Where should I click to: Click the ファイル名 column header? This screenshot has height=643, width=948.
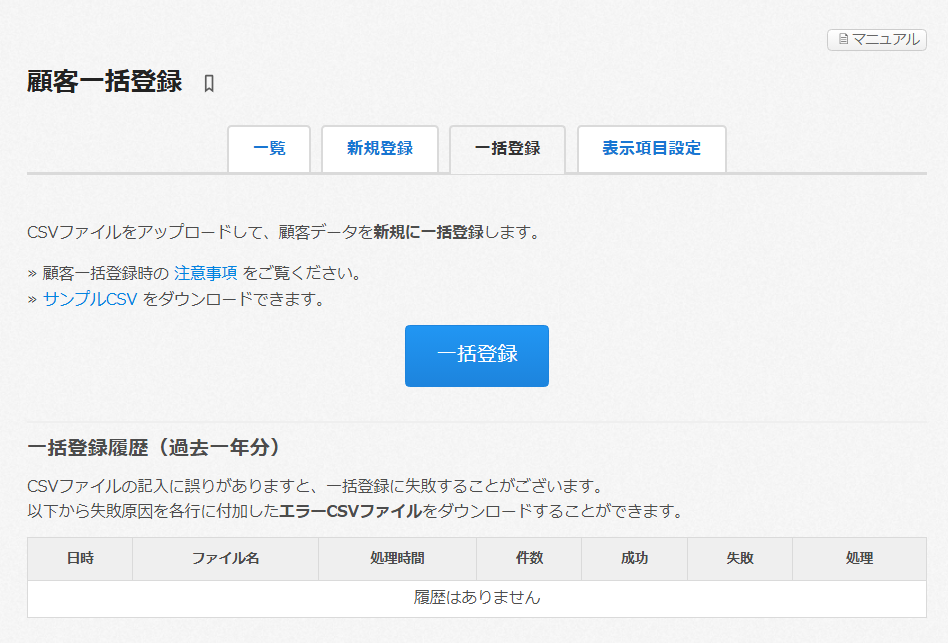pyautogui.click(x=225, y=558)
